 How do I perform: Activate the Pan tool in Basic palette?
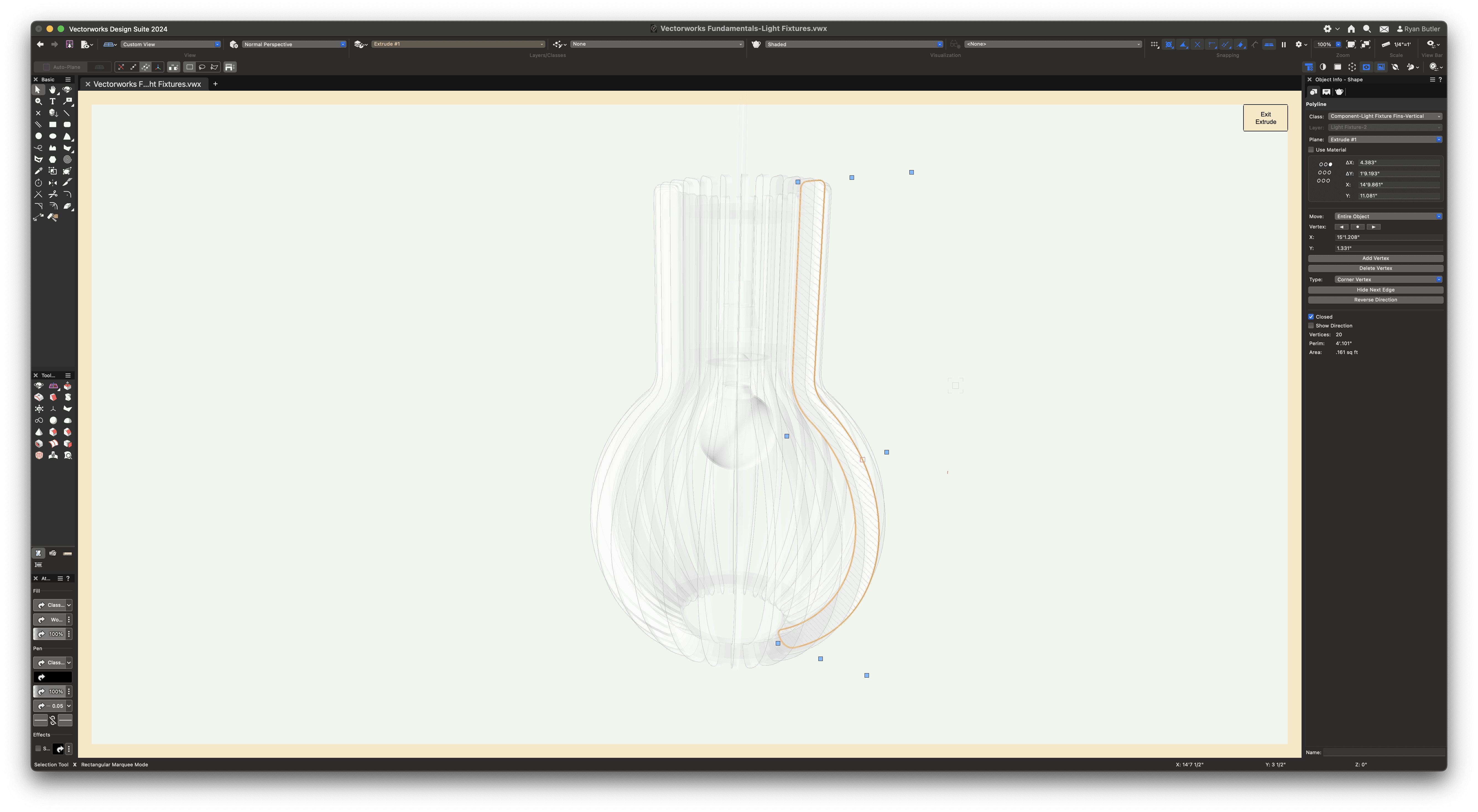pyautogui.click(x=53, y=90)
